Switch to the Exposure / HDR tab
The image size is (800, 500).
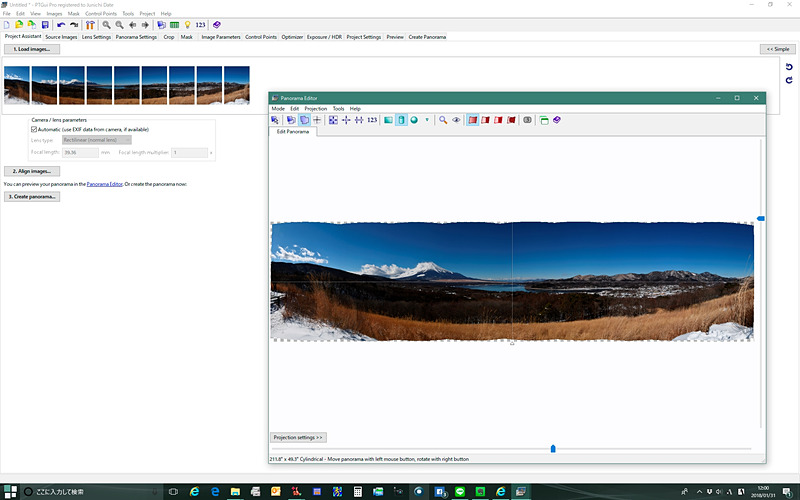(x=324, y=37)
